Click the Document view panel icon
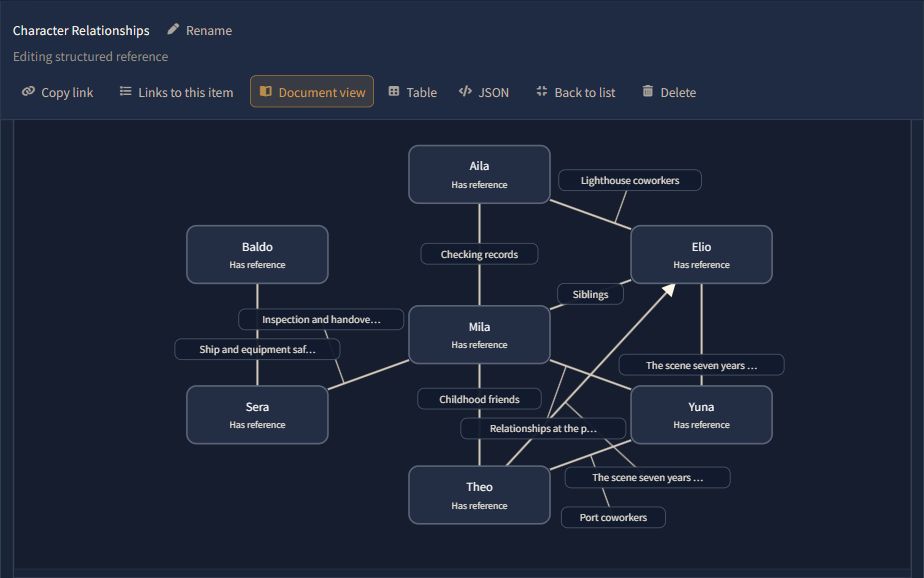The height and width of the screenshot is (578, 924). coord(266,91)
